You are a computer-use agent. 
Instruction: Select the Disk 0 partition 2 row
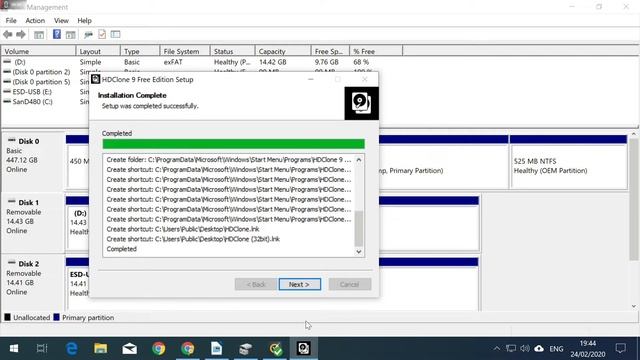41,72
